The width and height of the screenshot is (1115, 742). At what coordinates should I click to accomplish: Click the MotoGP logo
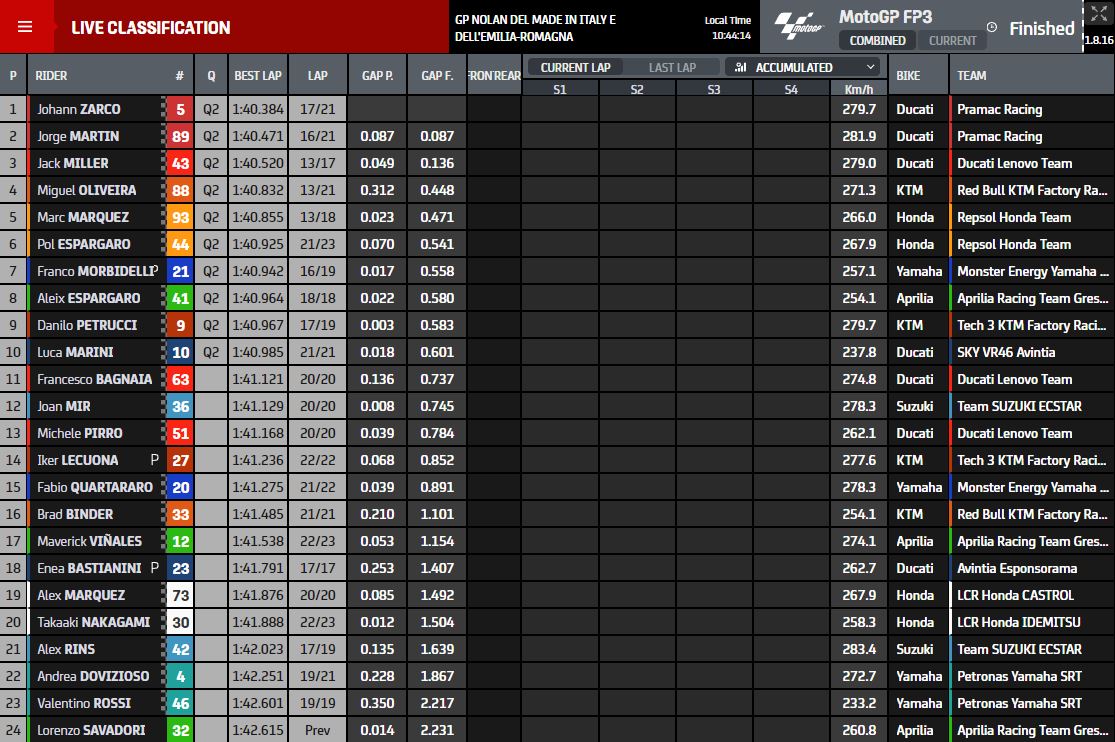[799, 26]
